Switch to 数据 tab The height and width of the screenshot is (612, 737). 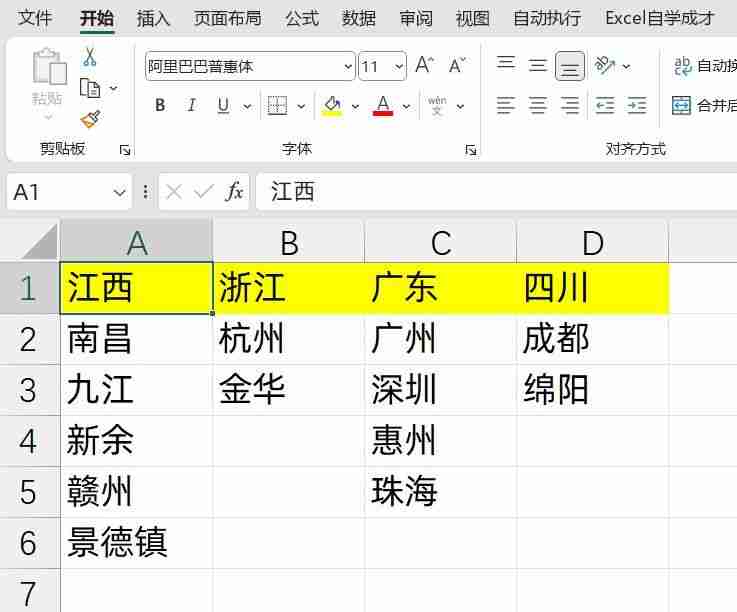359,18
